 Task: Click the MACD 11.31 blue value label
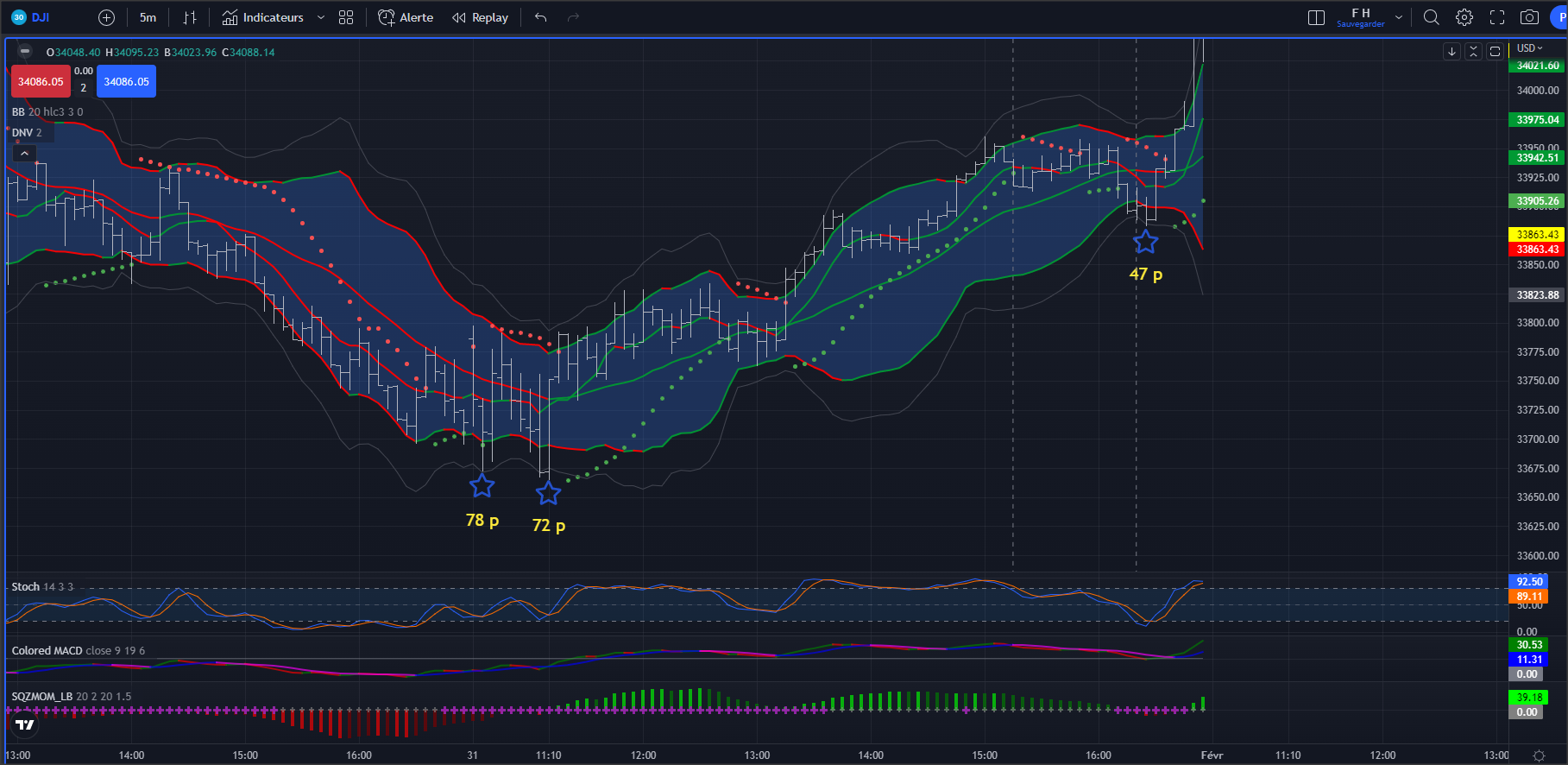1529,660
